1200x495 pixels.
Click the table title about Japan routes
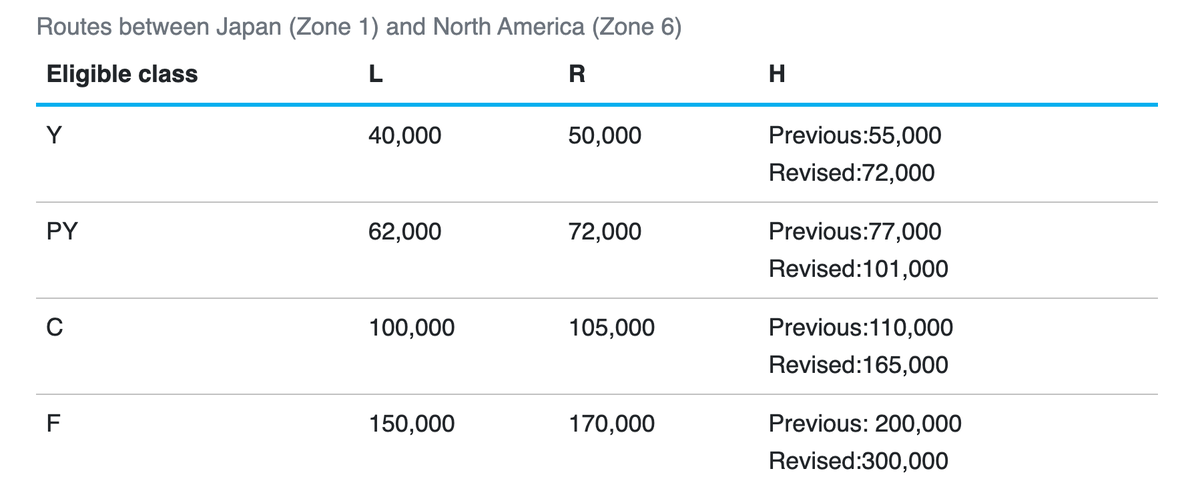(359, 27)
